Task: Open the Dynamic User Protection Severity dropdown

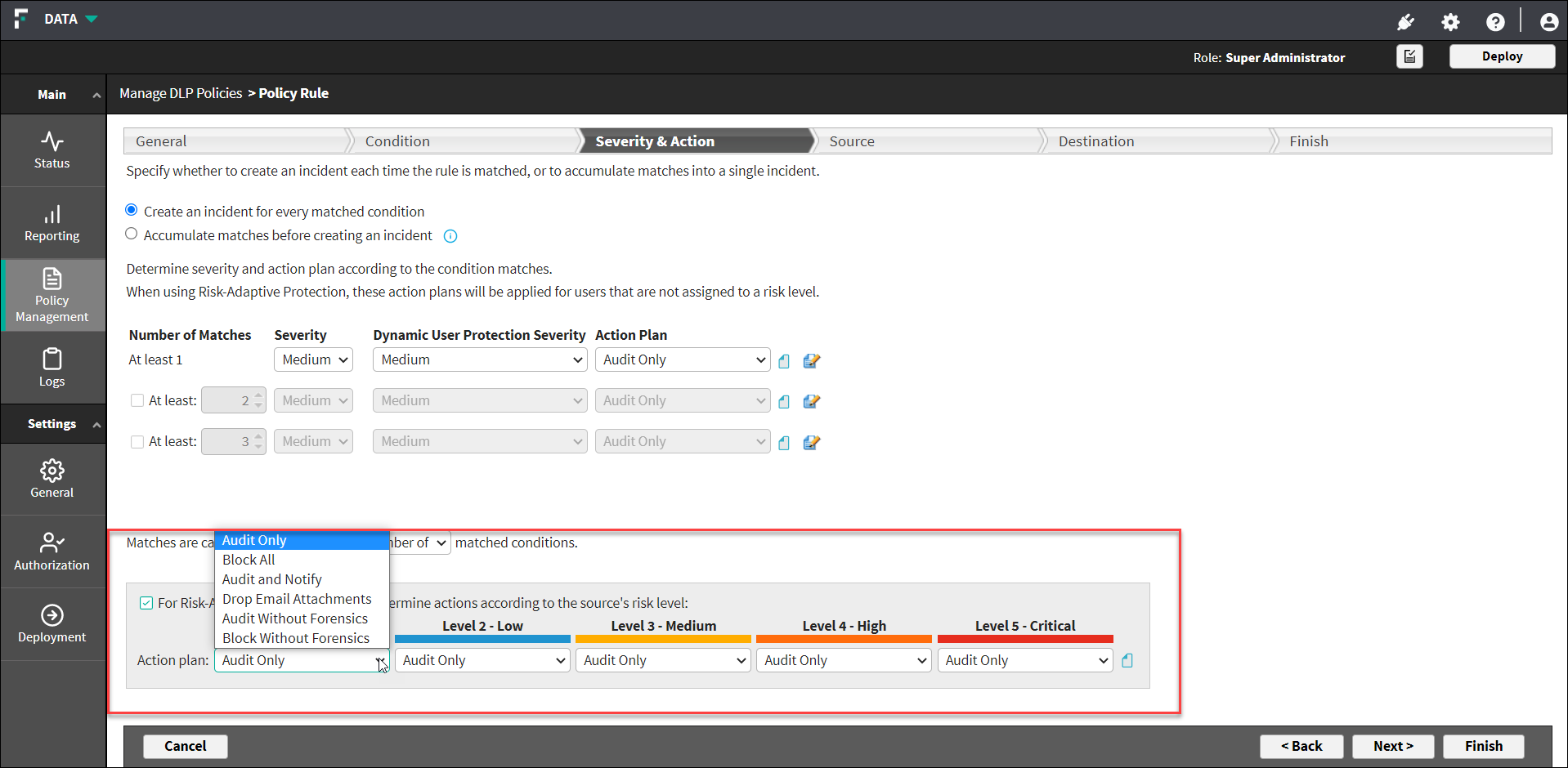Action: (480, 359)
